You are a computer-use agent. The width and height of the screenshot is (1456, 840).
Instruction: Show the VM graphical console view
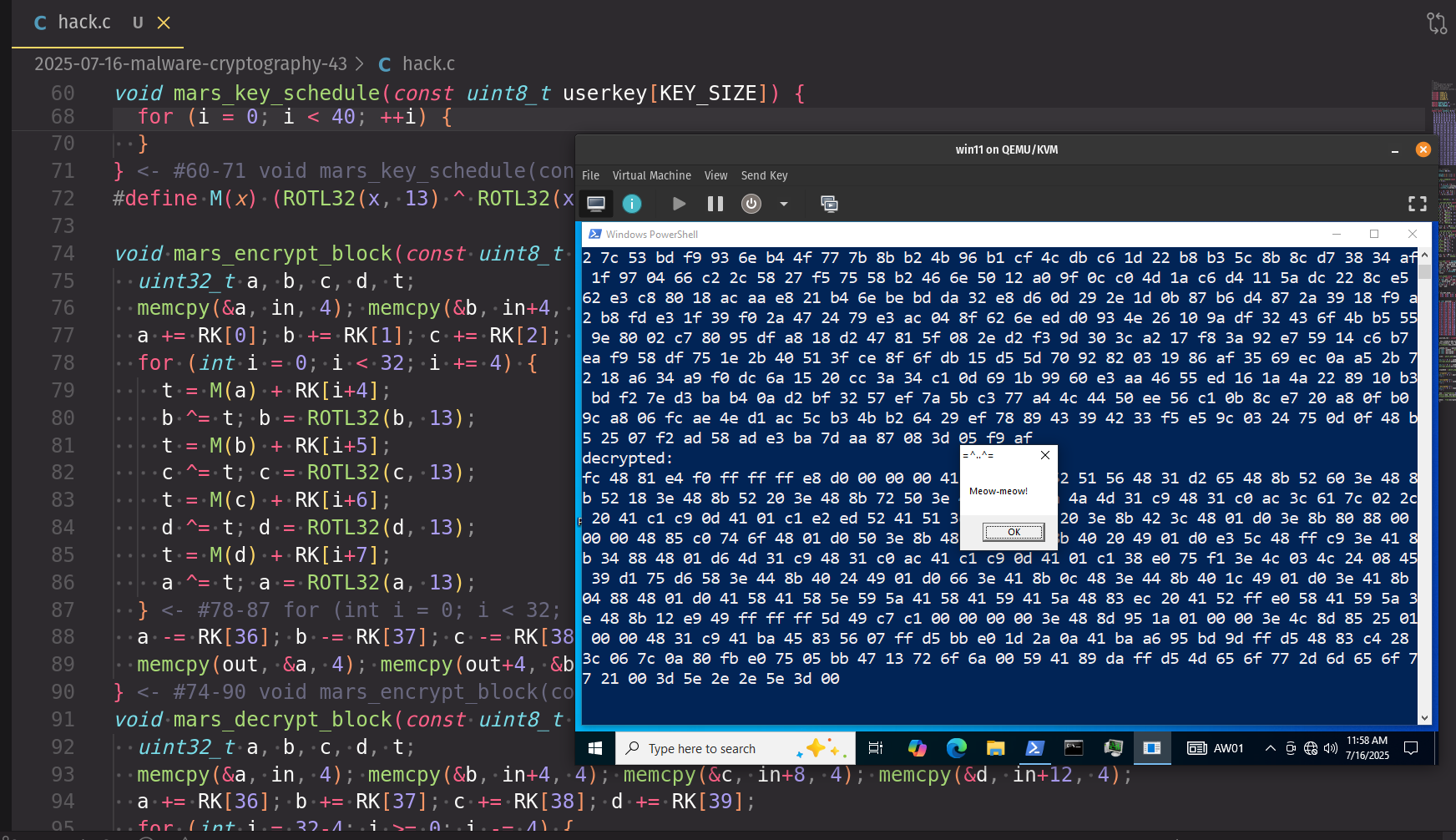[596, 204]
